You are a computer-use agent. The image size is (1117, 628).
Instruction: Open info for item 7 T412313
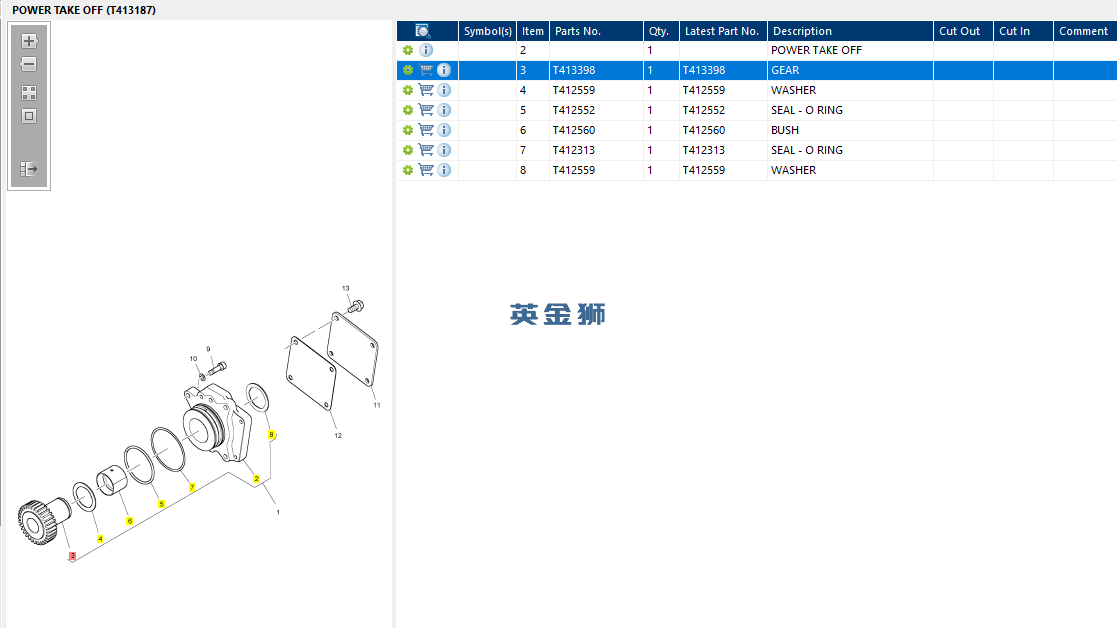pos(444,150)
